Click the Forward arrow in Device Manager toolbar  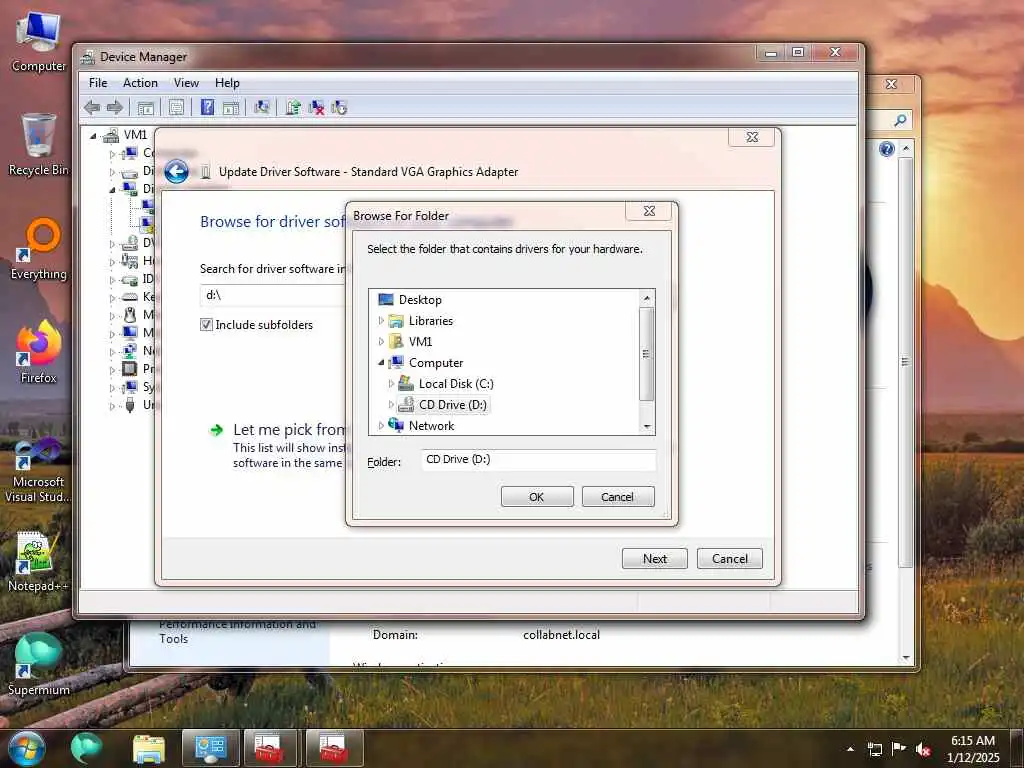[115, 107]
